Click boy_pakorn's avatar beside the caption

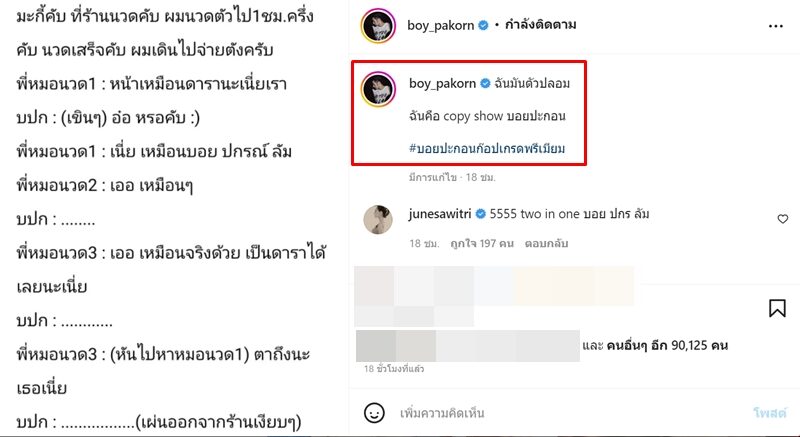point(378,89)
